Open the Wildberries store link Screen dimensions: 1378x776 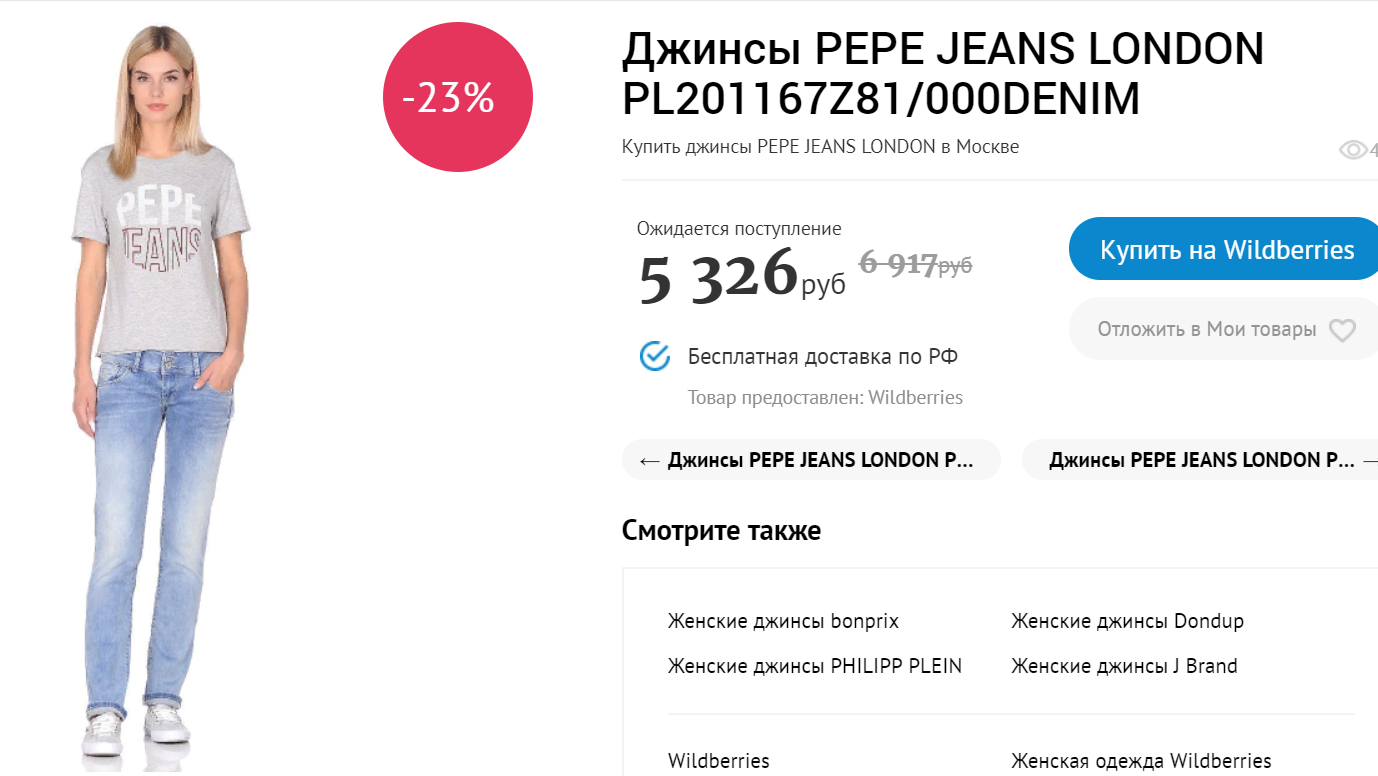coord(719,761)
